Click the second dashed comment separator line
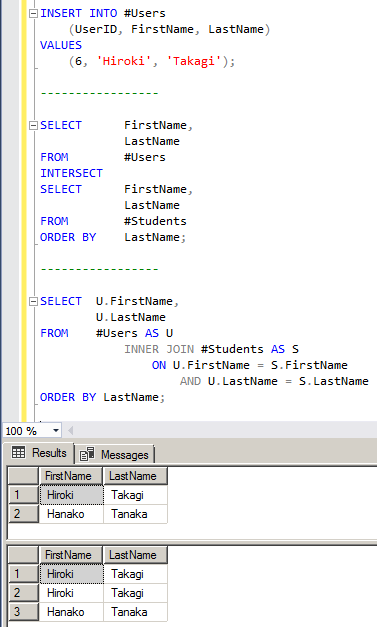Image resolution: width=377 pixels, height=627 pixels. pyautogui.click(x=100, y=269)
